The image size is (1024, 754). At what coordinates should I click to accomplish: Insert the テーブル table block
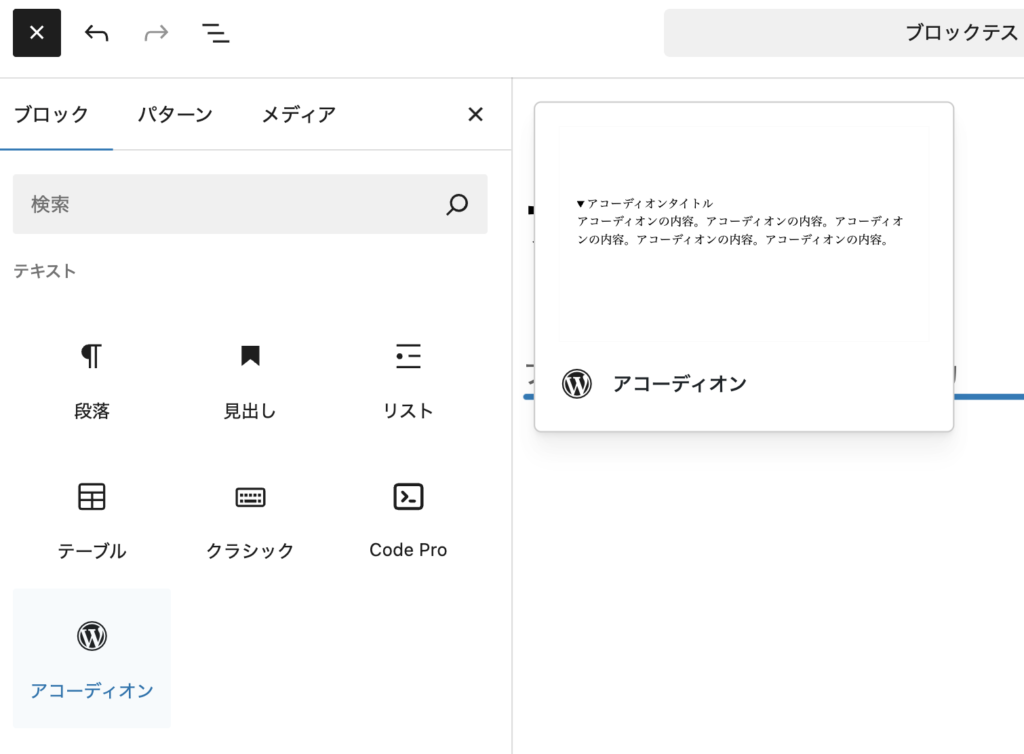91,518
